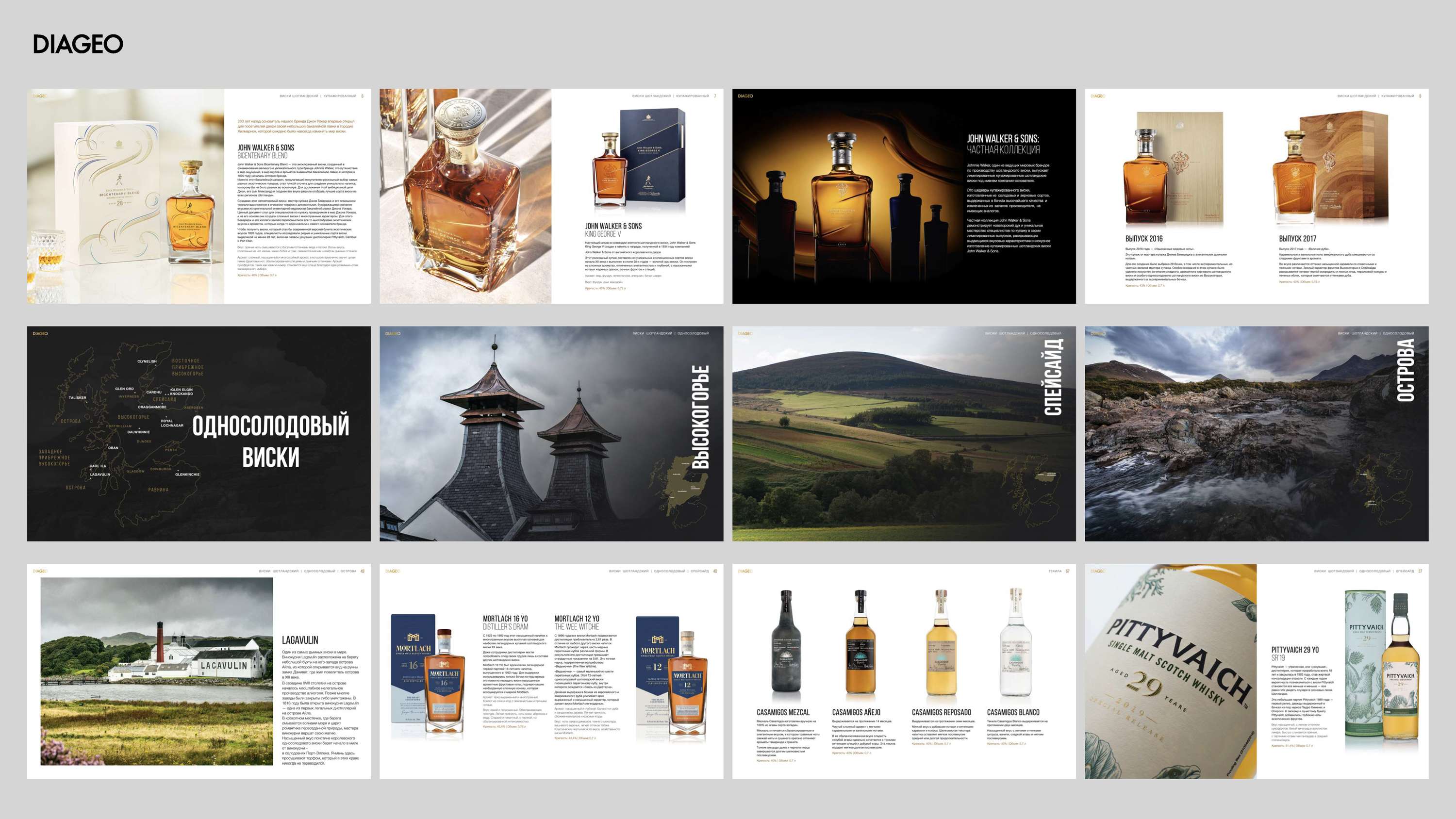Click the 'LAGAVULIN' heading beside the distillery photo
Image resolution: width=1456 pixels, height=819 pixels.
click(300, 640)
